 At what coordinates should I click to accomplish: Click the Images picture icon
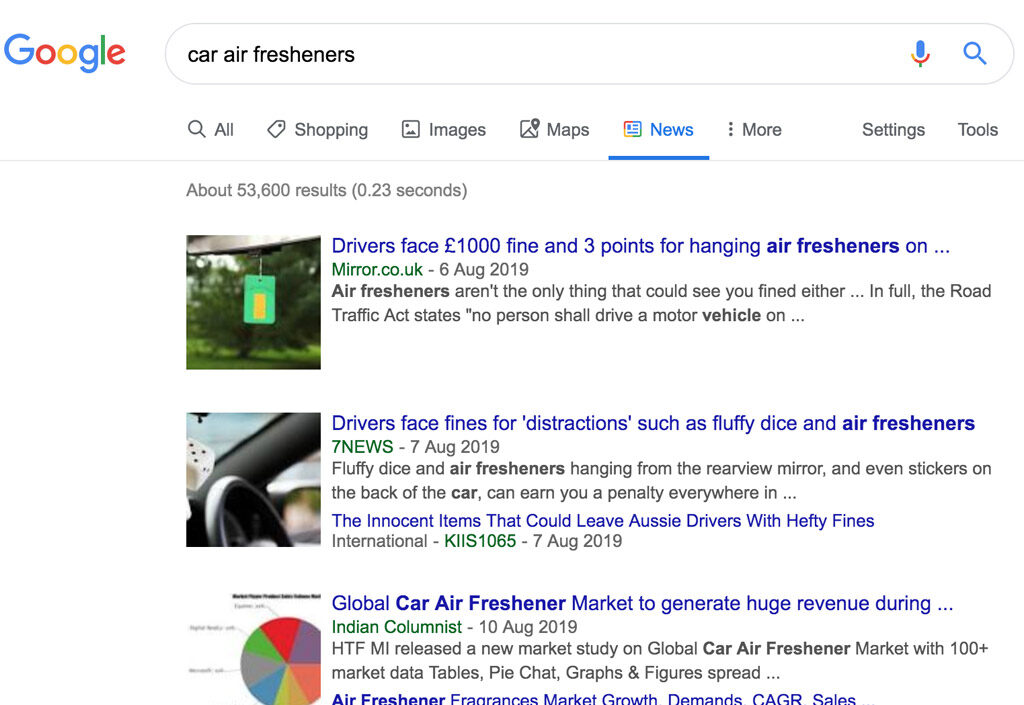point(410,129)
